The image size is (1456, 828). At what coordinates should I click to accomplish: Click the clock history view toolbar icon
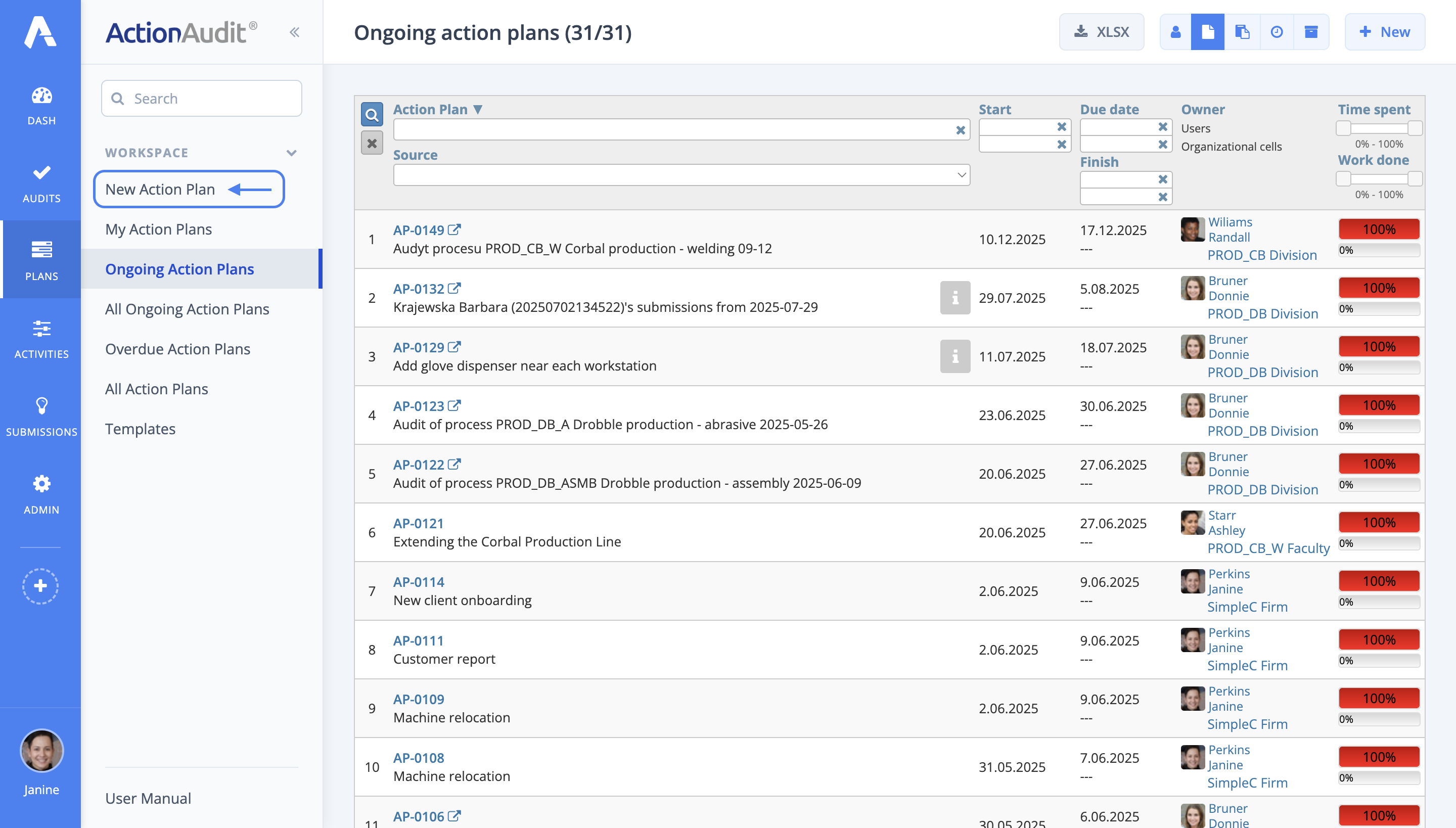[1277, 32]
